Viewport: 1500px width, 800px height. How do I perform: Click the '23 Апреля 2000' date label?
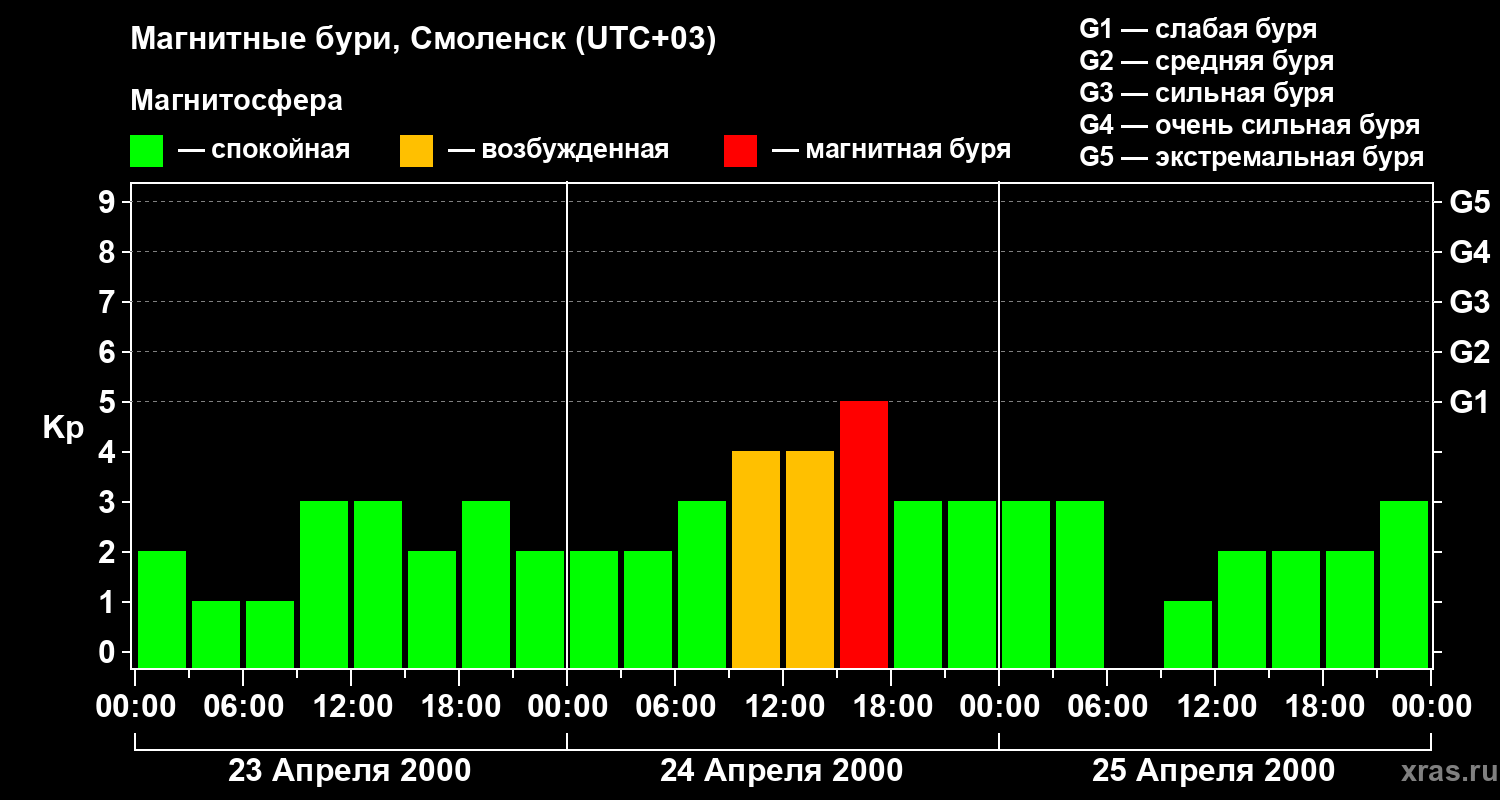350,771
